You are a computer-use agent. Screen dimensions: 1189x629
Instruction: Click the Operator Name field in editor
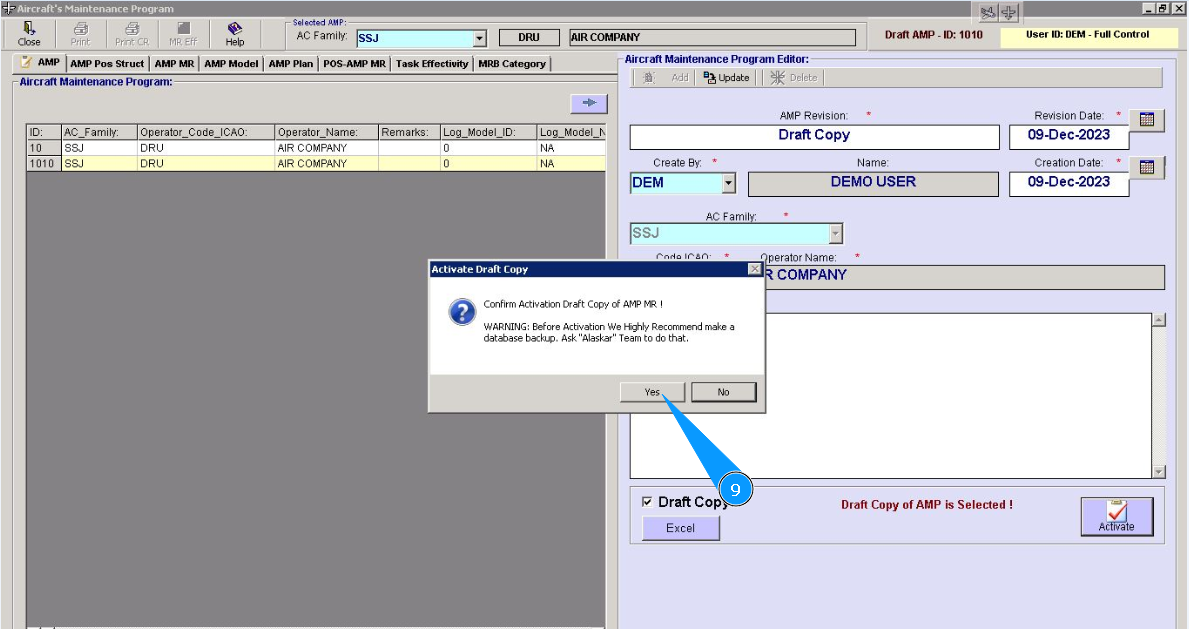[x=963, y=277]
